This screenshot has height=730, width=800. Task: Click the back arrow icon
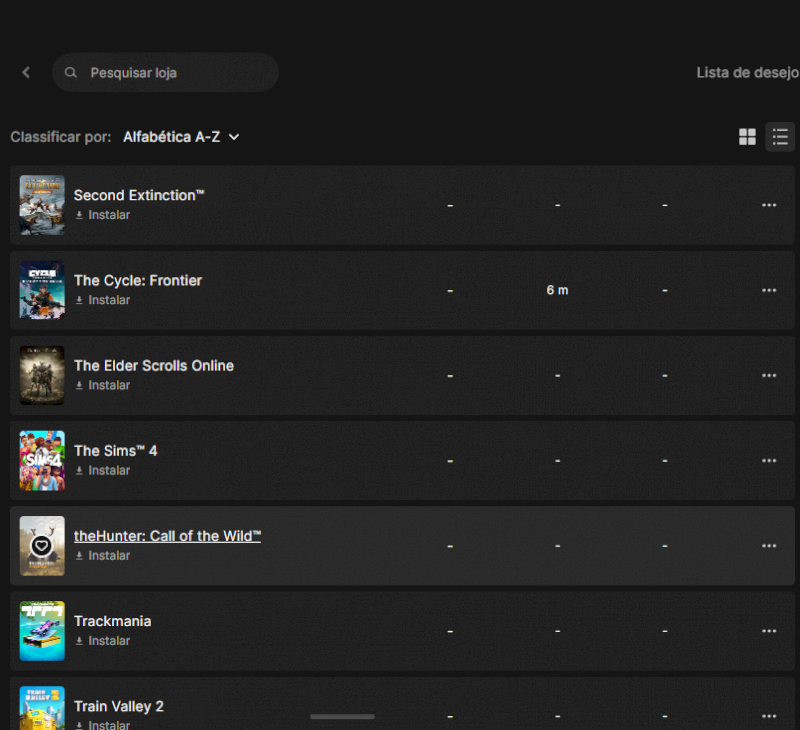(26, 72)
